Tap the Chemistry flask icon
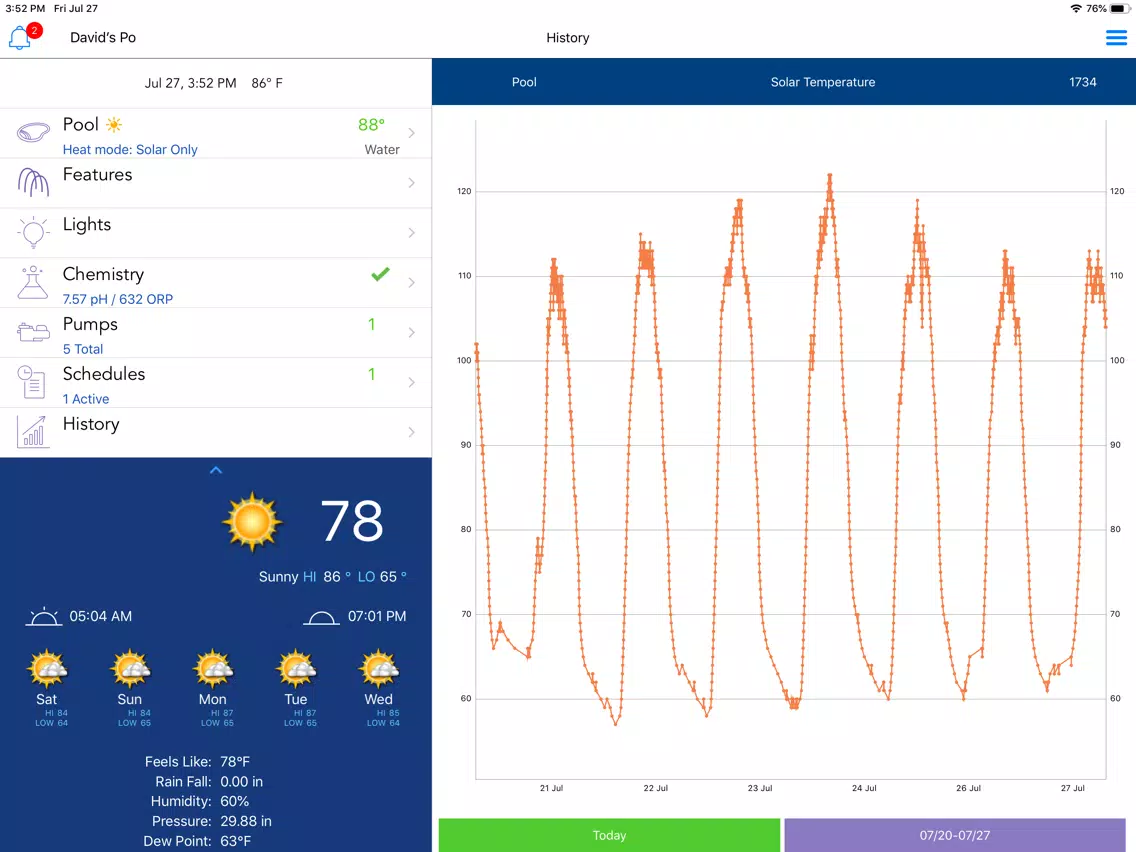Screen dimensions: 1136x852 coord(33,283)
